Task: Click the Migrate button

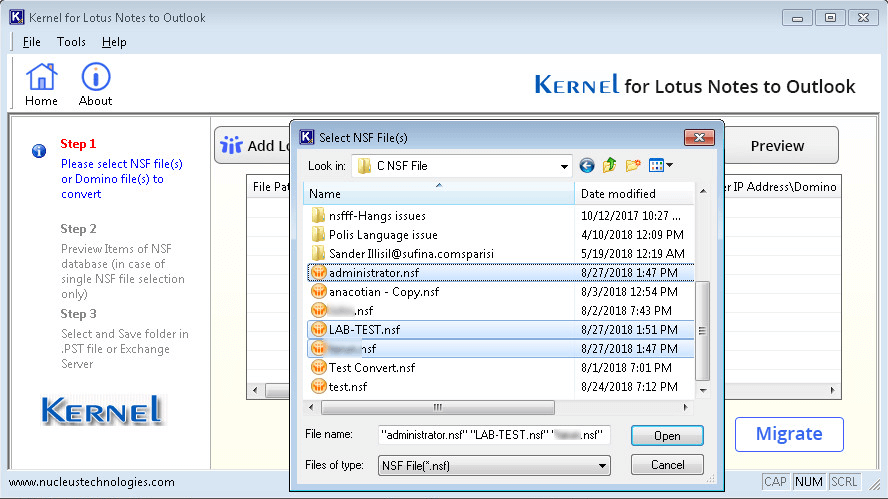Action: click(789, 434)
